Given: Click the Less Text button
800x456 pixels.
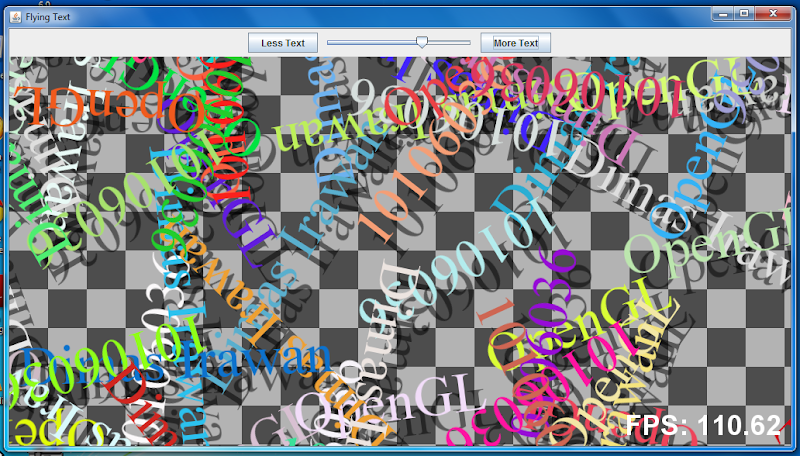Looking at the screenshot, I should [283, 43].
